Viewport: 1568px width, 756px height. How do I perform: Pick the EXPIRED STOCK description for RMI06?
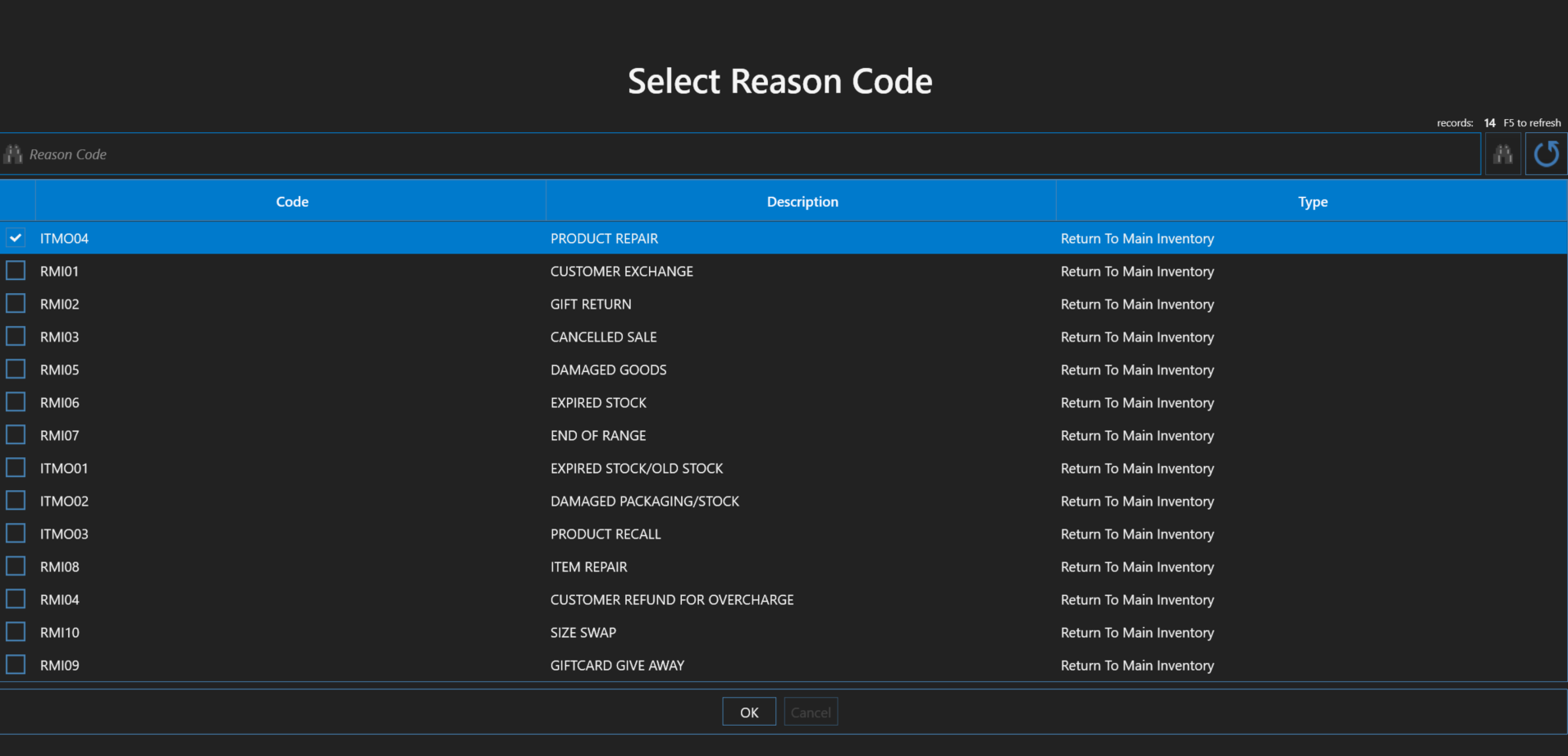click(x=598, y=402)
